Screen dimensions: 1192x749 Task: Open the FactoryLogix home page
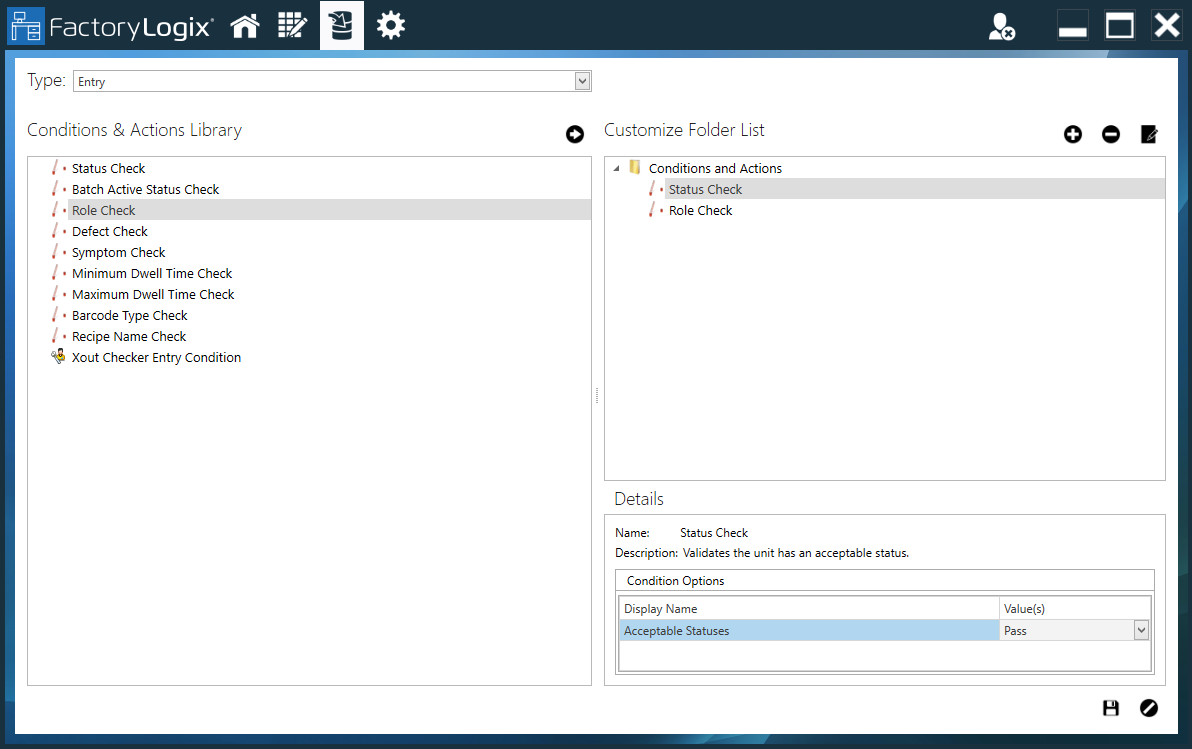point(245,26)
